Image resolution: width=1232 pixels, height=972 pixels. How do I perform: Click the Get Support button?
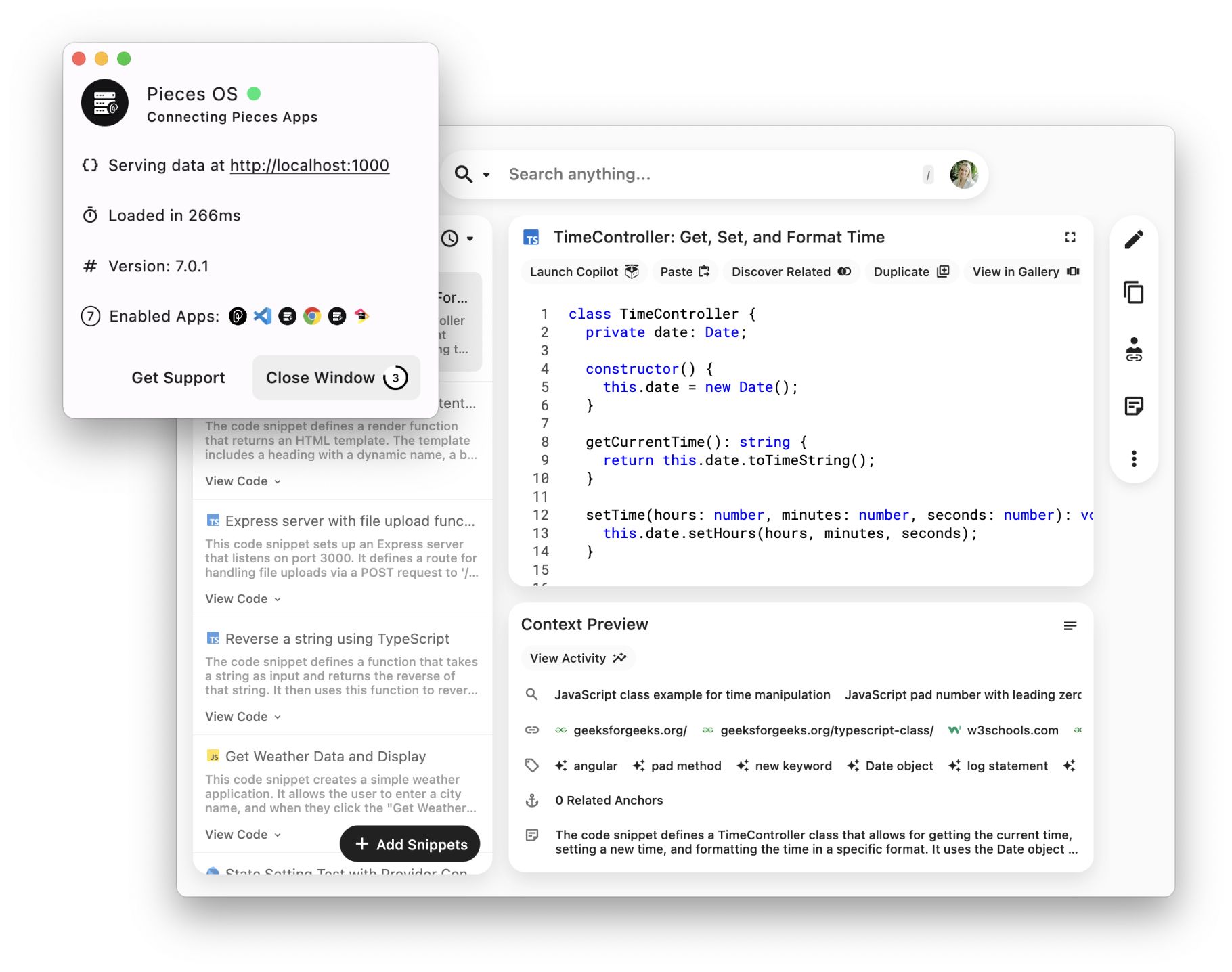tap(179, 378)
